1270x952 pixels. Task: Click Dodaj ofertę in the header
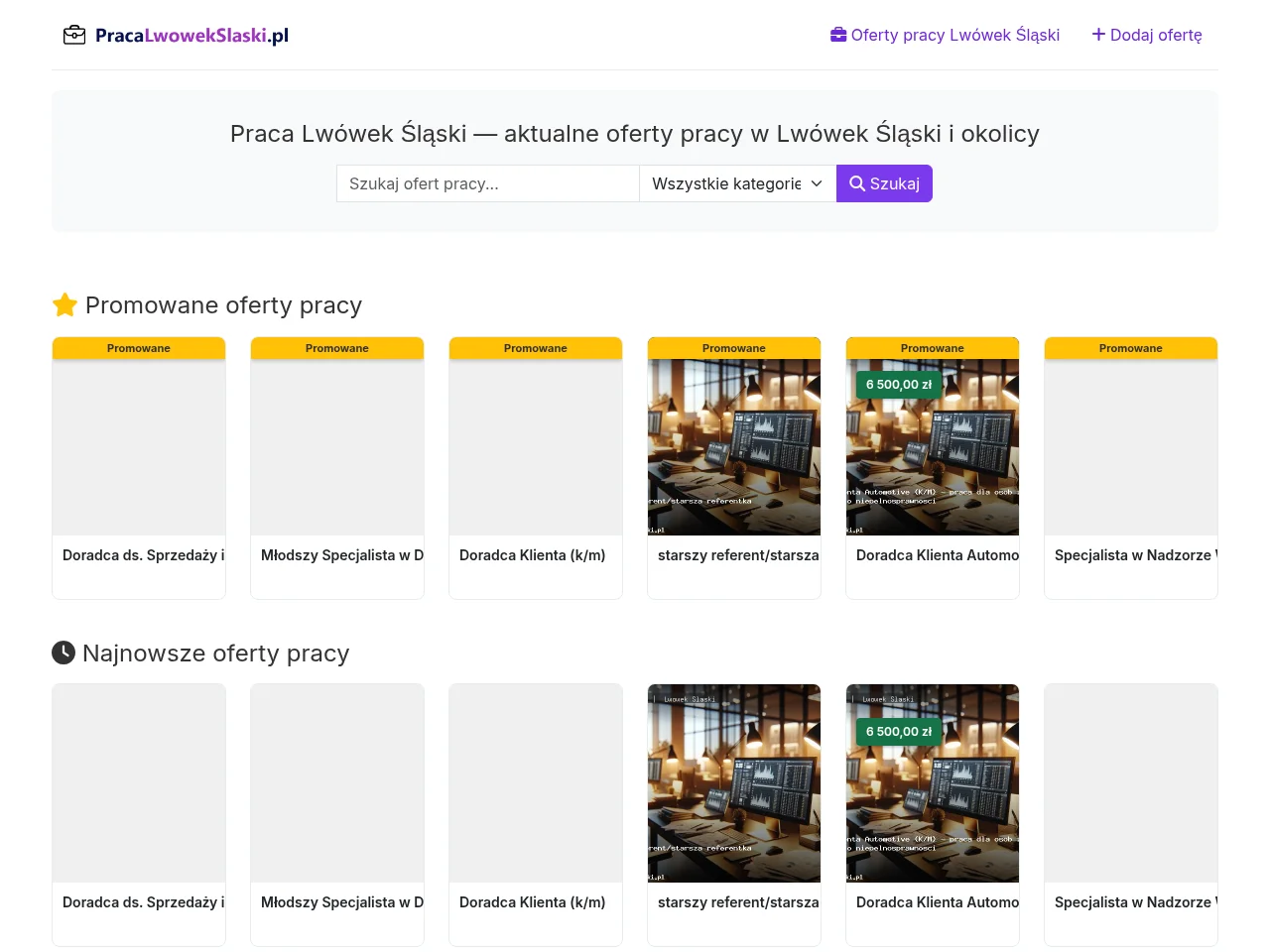1147,35
